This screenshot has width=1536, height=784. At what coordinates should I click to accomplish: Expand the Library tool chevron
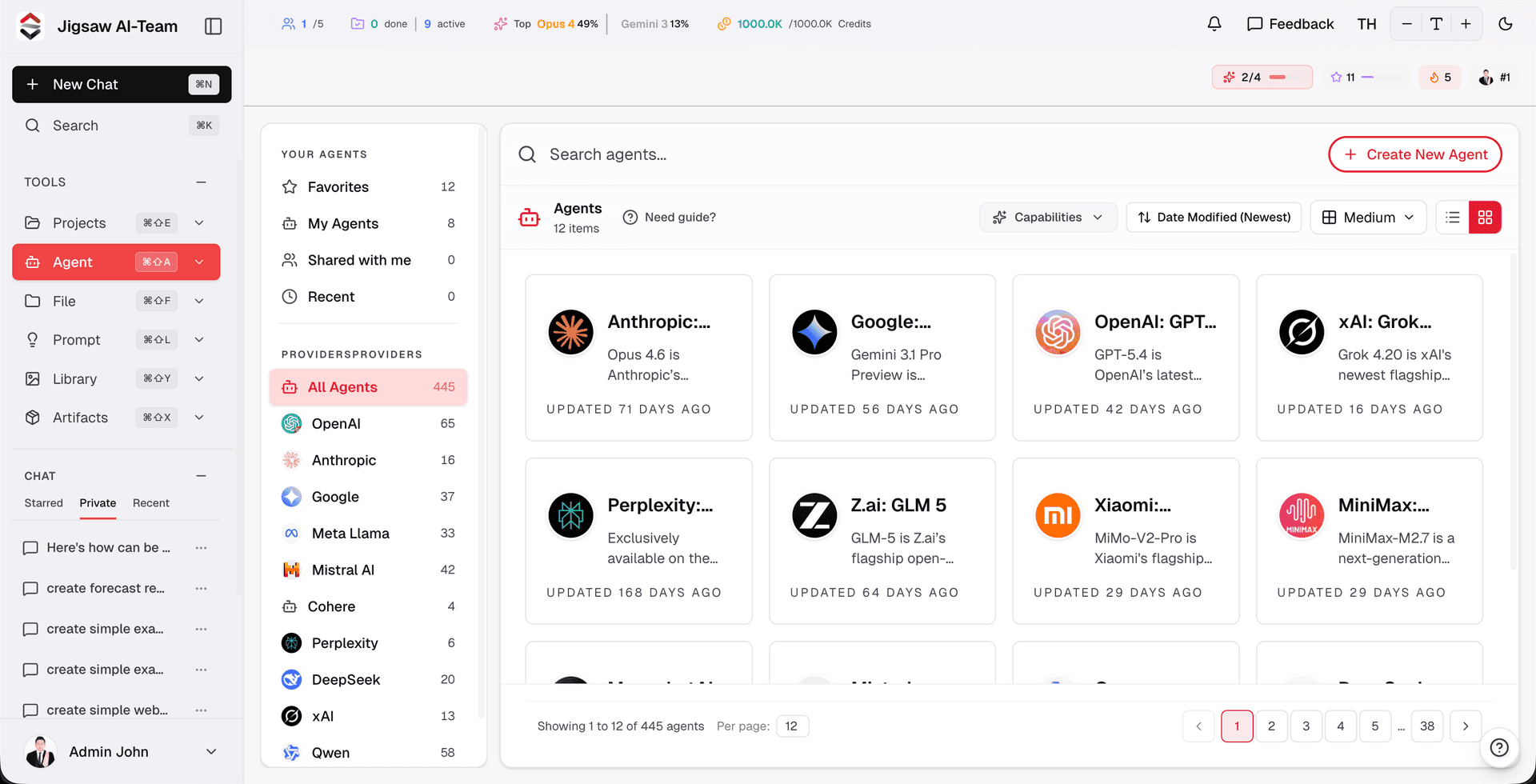[199, 378]
